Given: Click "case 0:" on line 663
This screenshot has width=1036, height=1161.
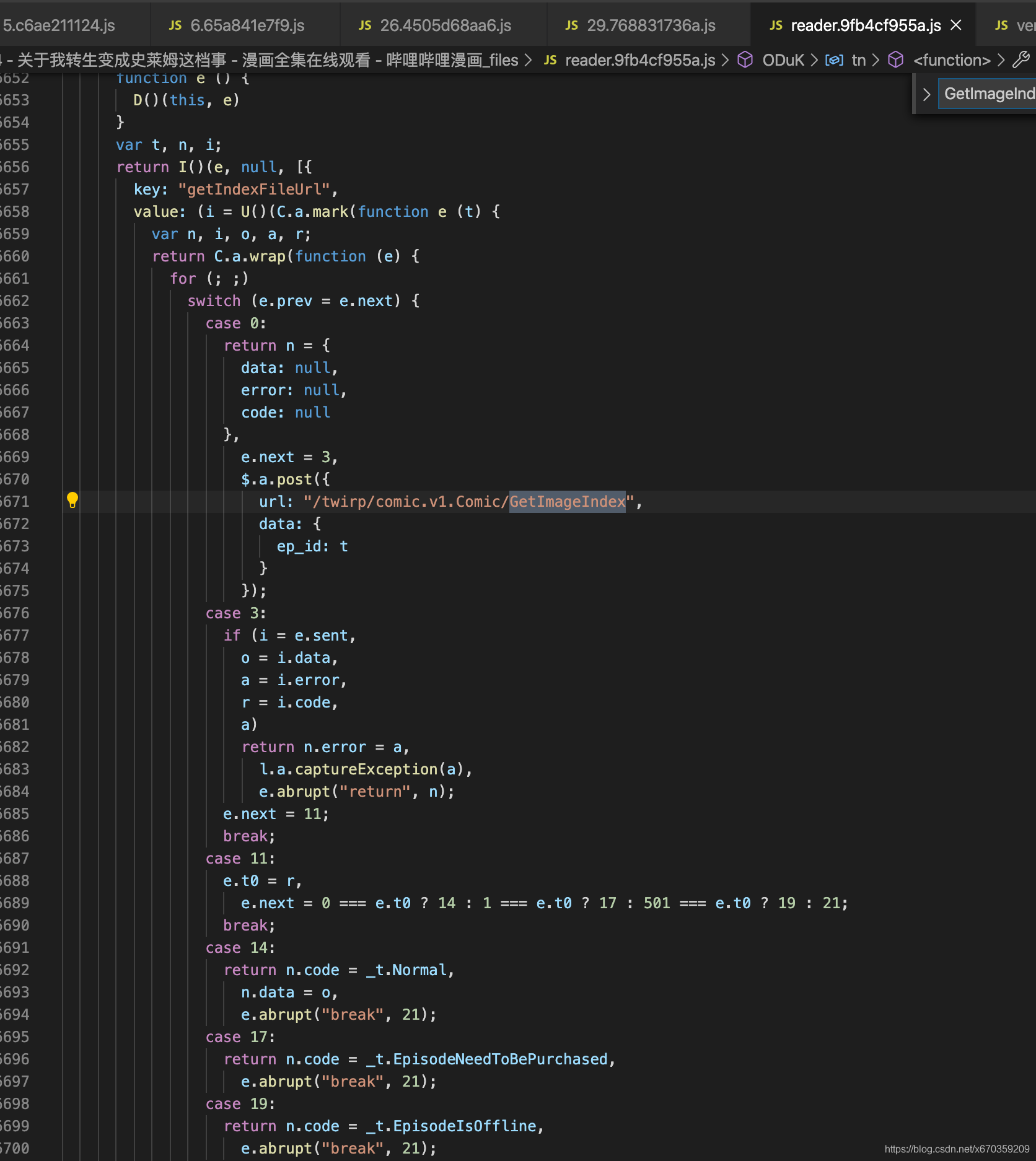Looking at the screenshot, I should (236, 323).
